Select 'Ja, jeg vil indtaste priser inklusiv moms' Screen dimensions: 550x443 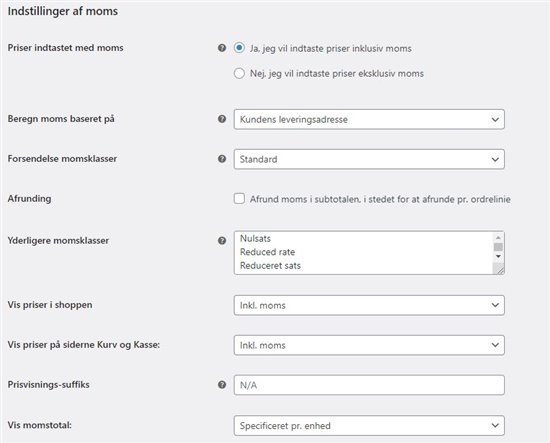pos(239,48)
